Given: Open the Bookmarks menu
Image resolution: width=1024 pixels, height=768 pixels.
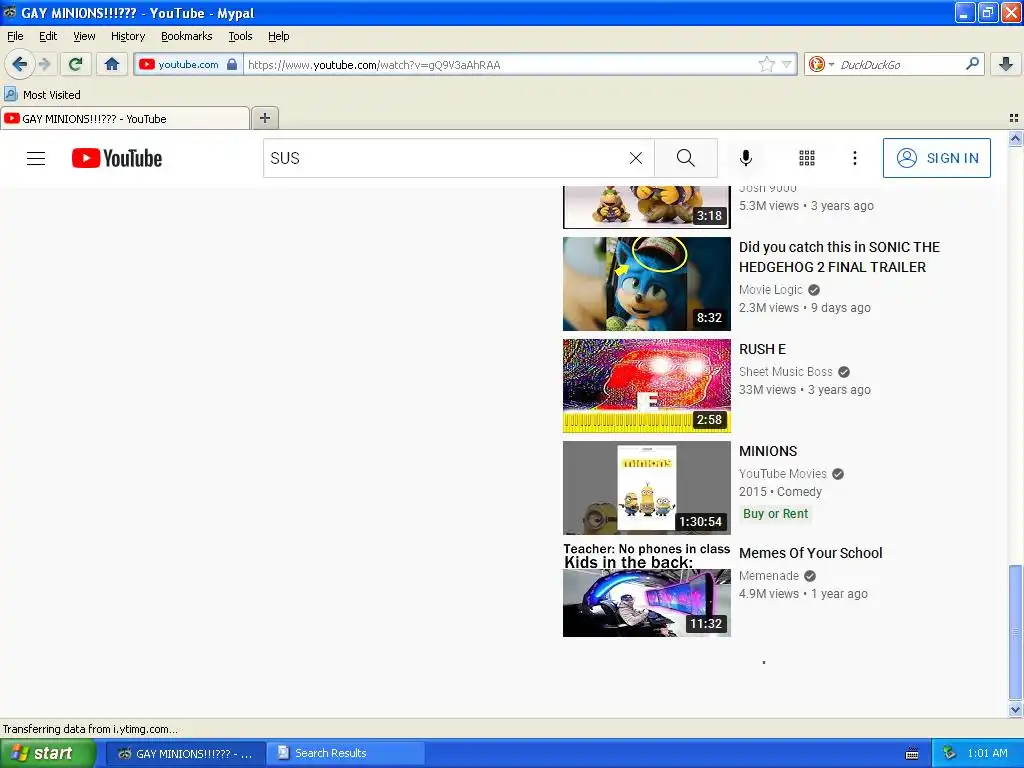Looking at the screenshot, I should tap(186, 36).
